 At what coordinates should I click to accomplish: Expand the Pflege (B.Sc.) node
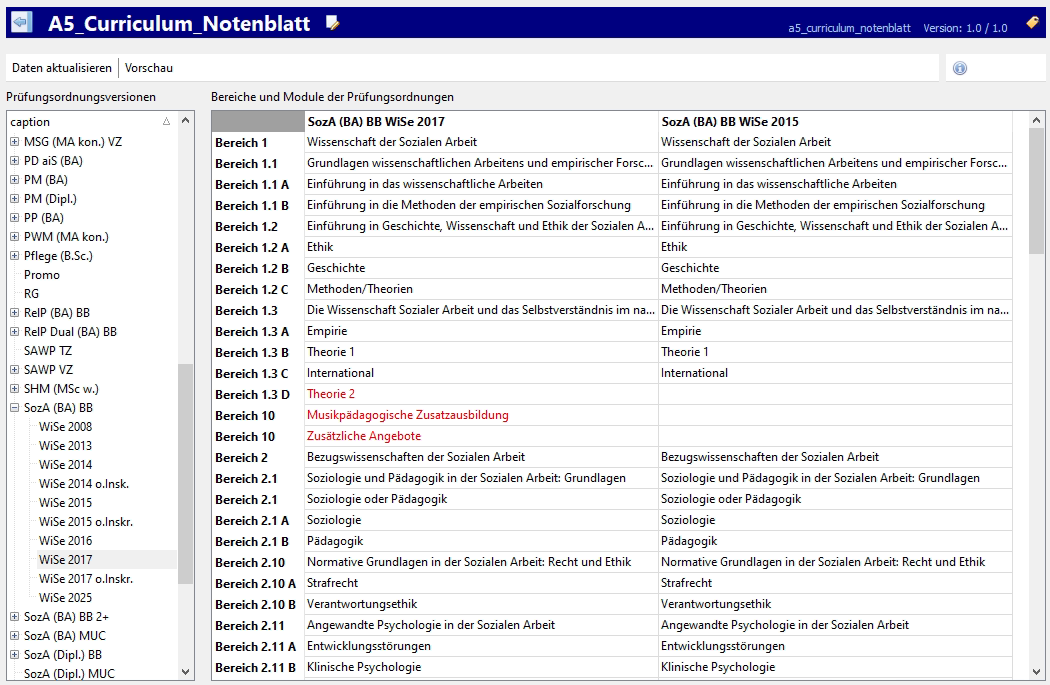(14, 256)
